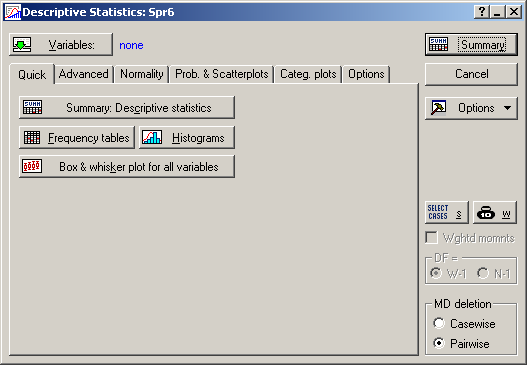This screenshot has height=365, width=527.
Task: Switch to the Advanced tab
Action: pos(84,74)
